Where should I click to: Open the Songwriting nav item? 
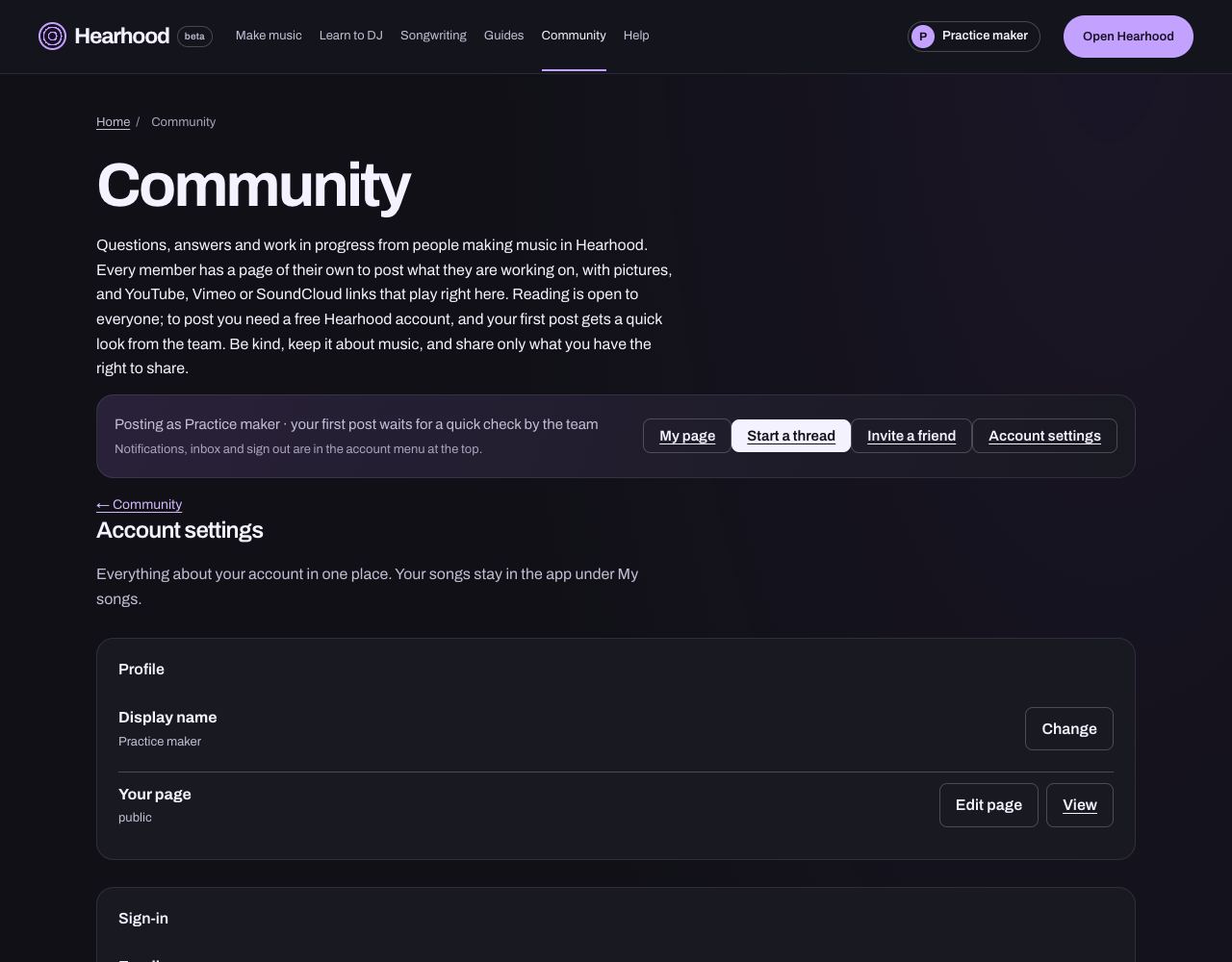coord(433,36)
